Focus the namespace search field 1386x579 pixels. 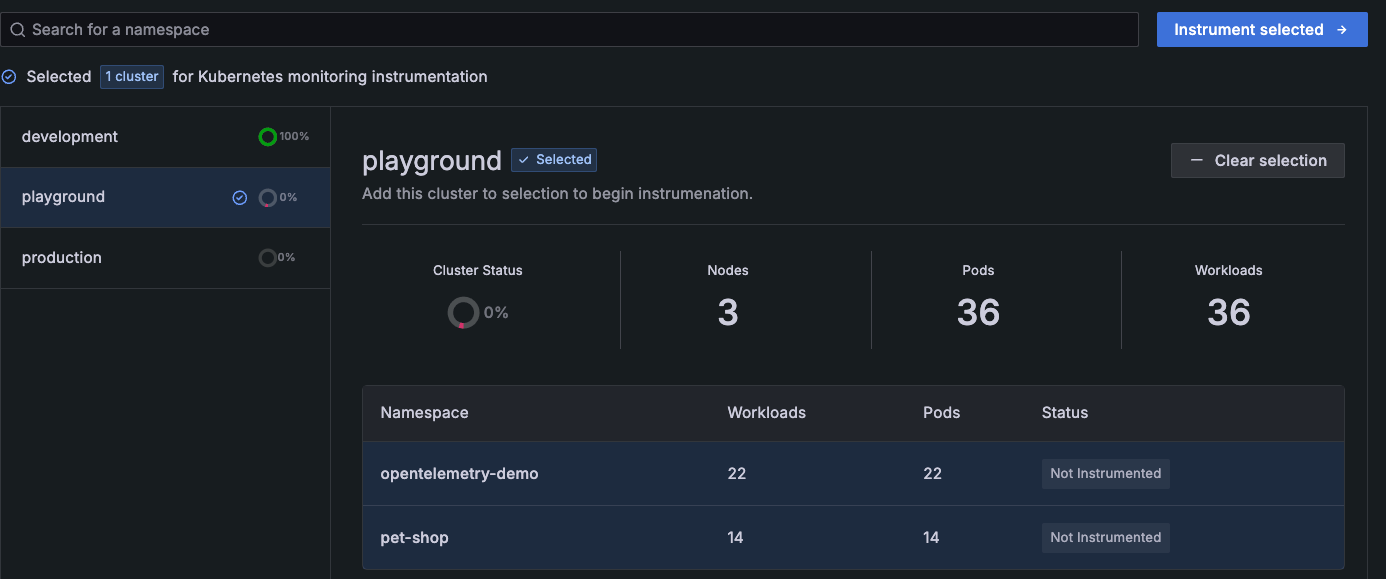coord(580,30)
